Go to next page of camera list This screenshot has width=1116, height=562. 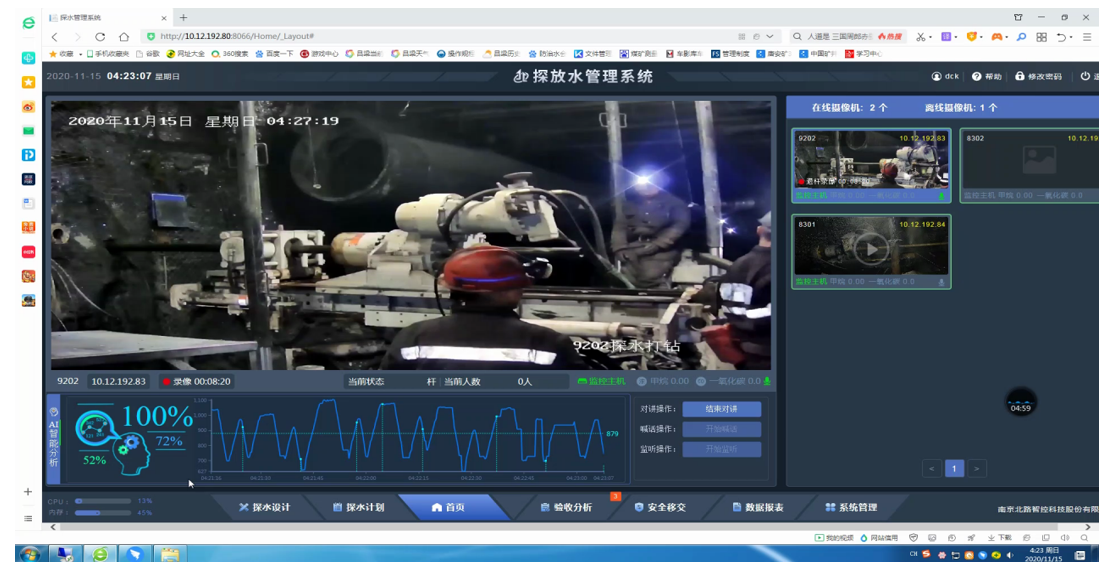pos(977,468)
